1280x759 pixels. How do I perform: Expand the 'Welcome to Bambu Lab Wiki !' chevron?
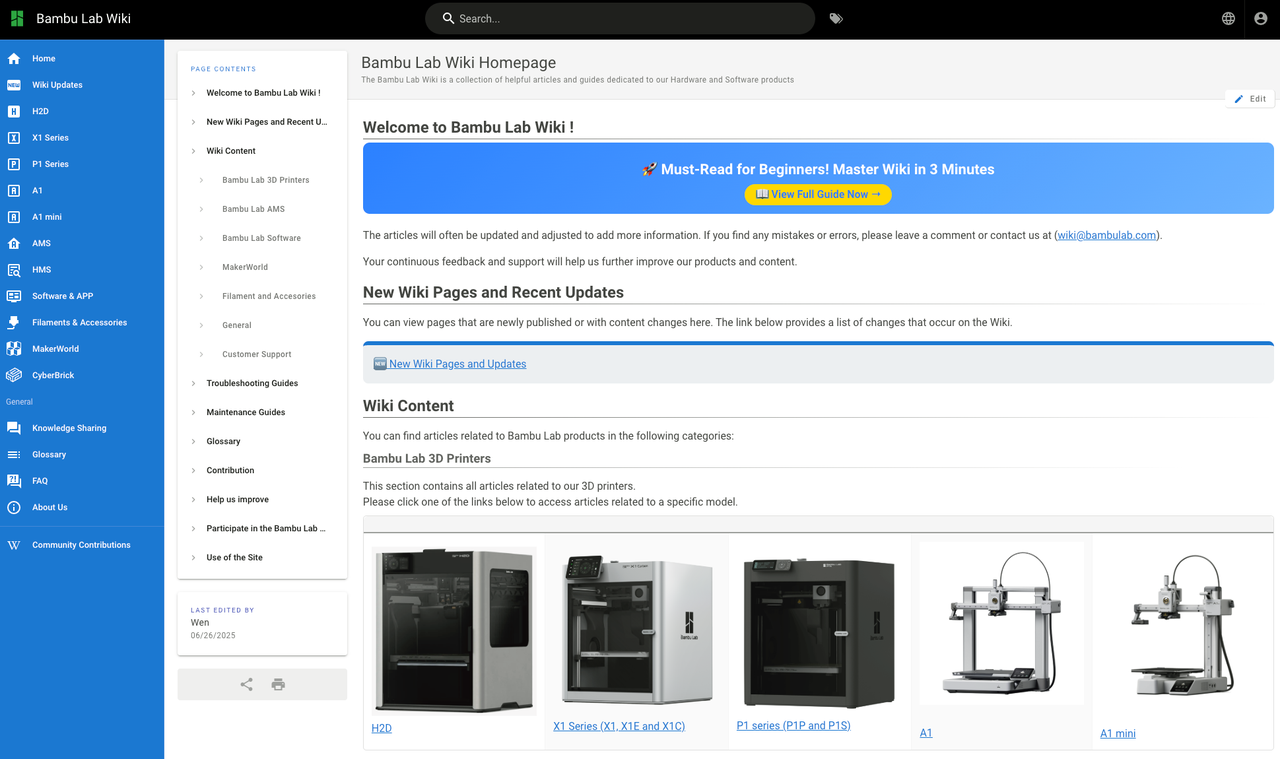[193, 93]
